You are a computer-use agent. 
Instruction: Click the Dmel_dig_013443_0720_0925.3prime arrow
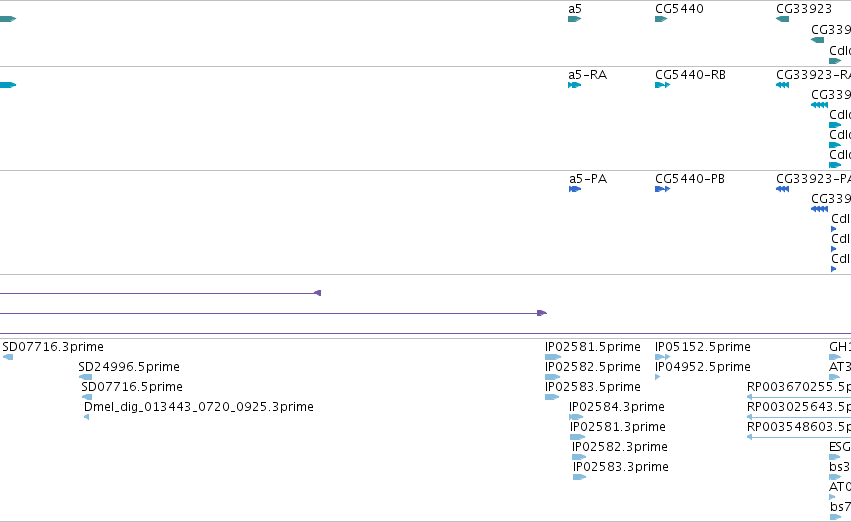[86, 417]
